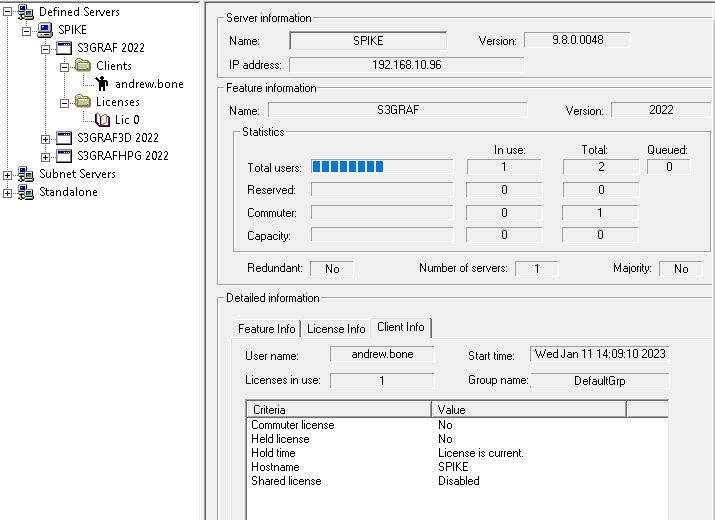
Task: Select Lic 0 license entry
Action: (127, 120)
